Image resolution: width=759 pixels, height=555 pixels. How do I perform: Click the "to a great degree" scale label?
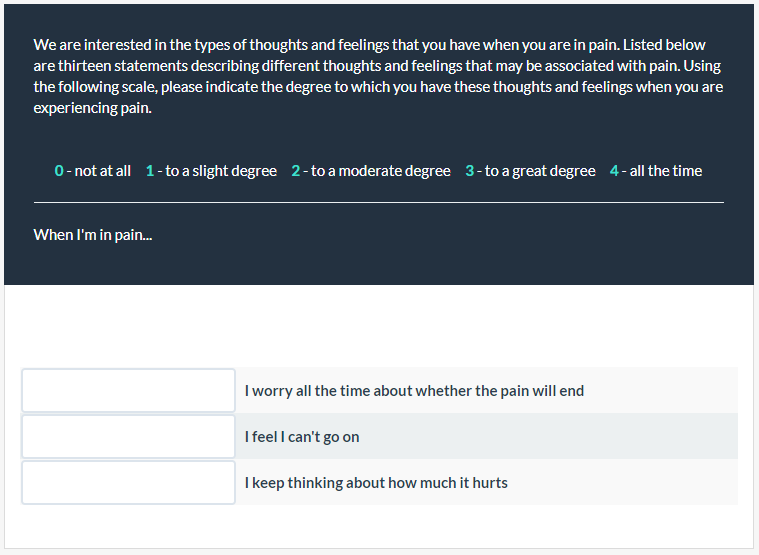coord(540,171)
